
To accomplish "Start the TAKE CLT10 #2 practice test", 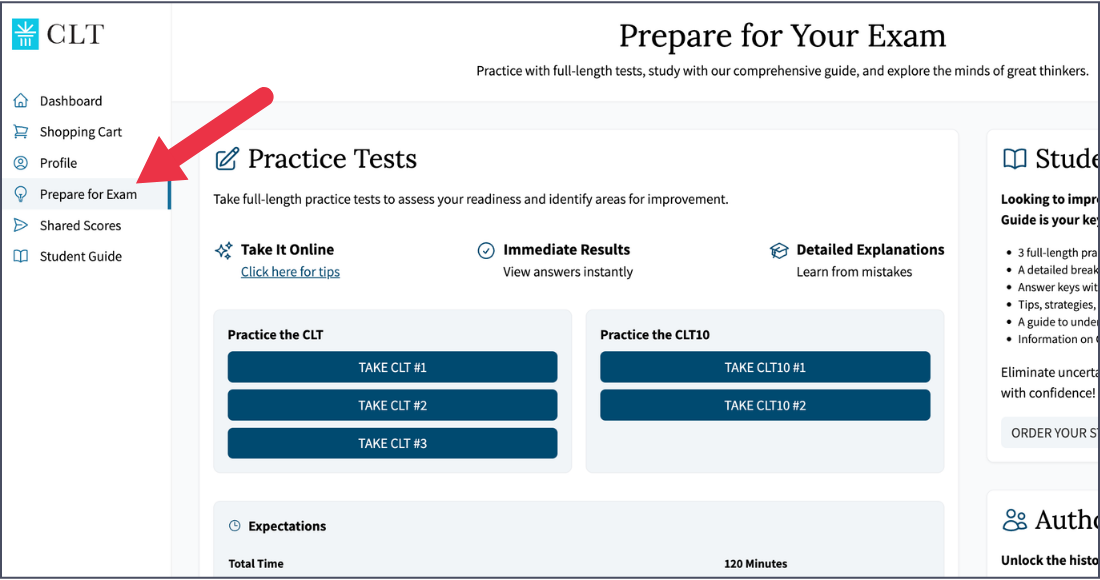I will [765, 405].
